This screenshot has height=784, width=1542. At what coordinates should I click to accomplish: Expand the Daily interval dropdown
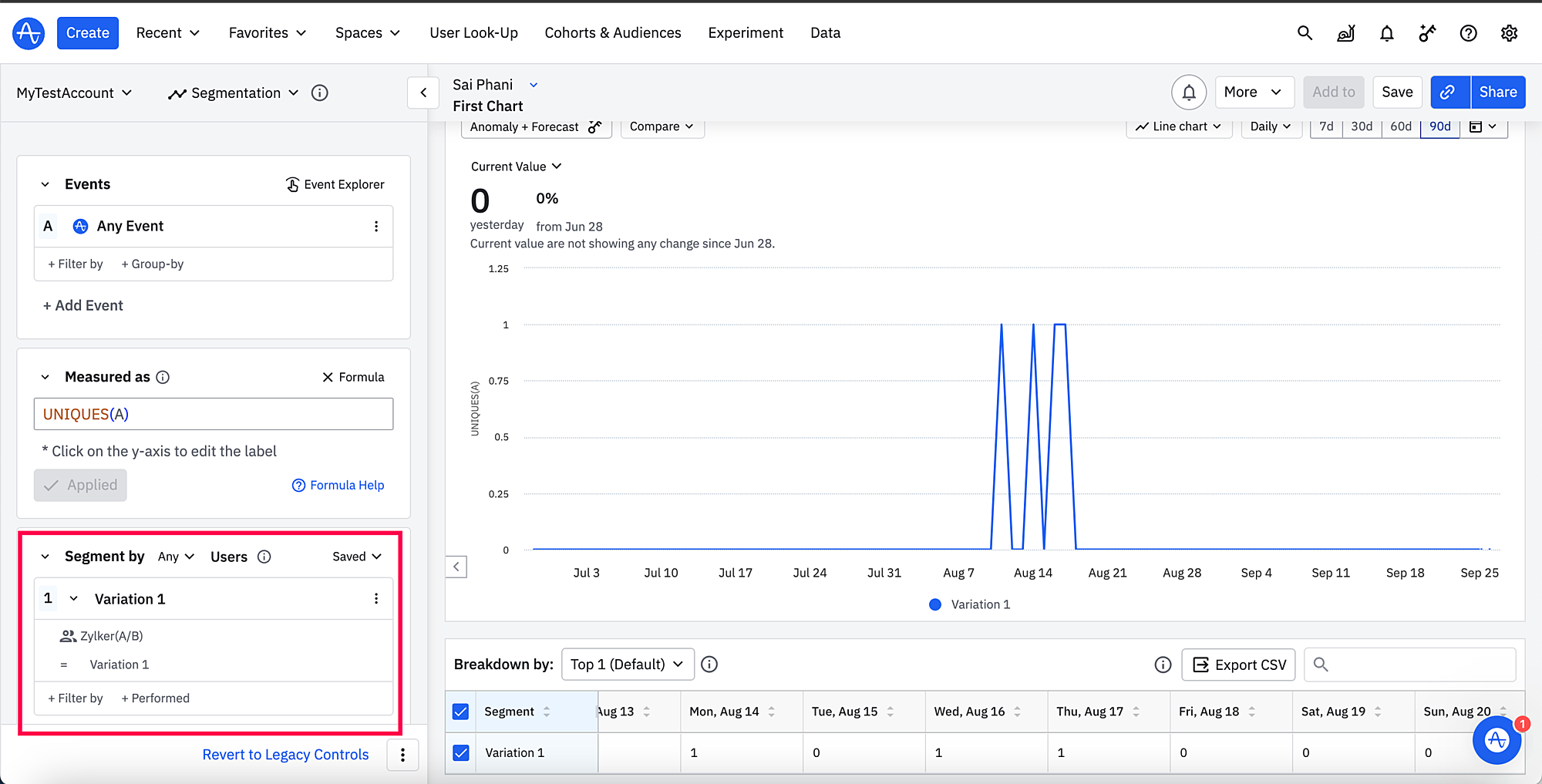pos(1270,126)
